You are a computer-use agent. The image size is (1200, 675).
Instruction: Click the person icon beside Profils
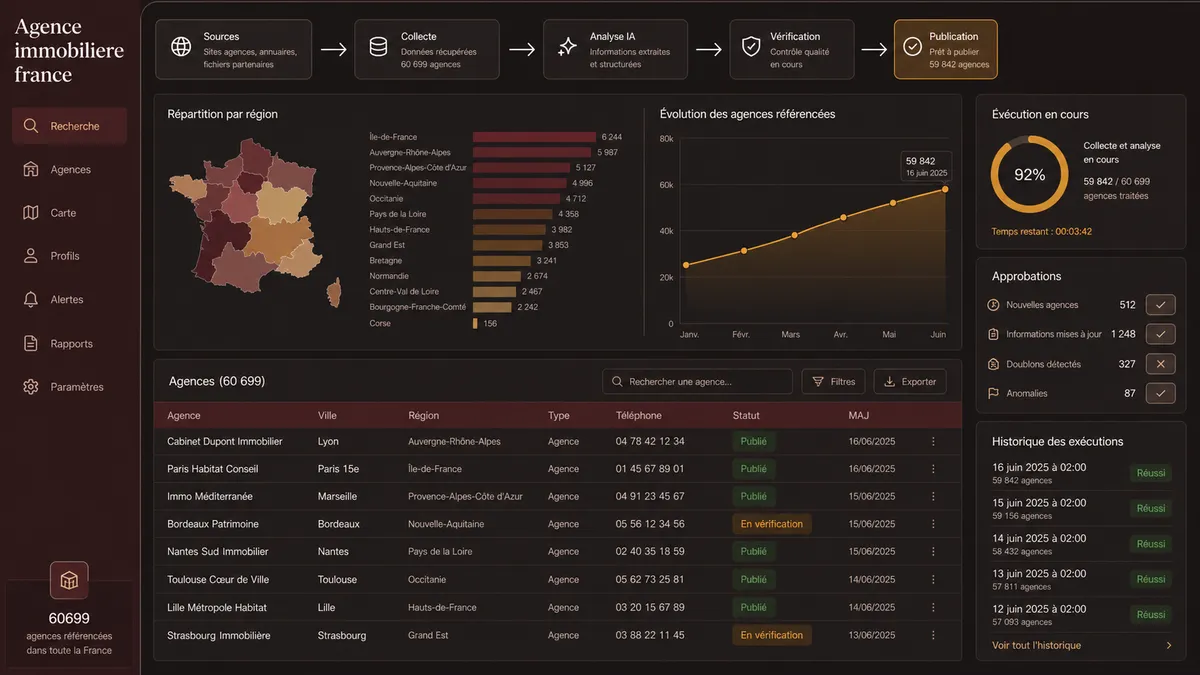point(31,256)
